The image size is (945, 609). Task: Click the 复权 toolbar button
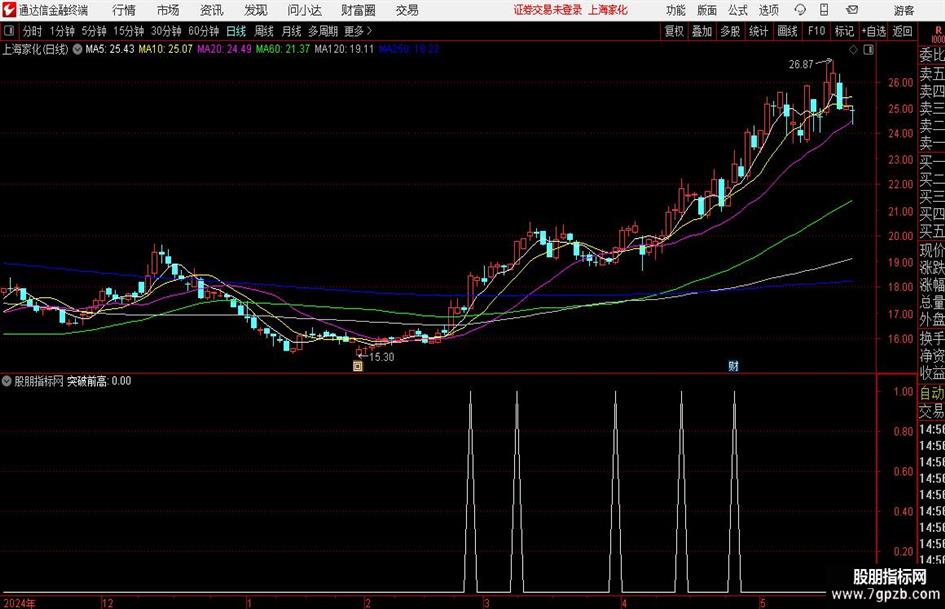pos(674,31)
